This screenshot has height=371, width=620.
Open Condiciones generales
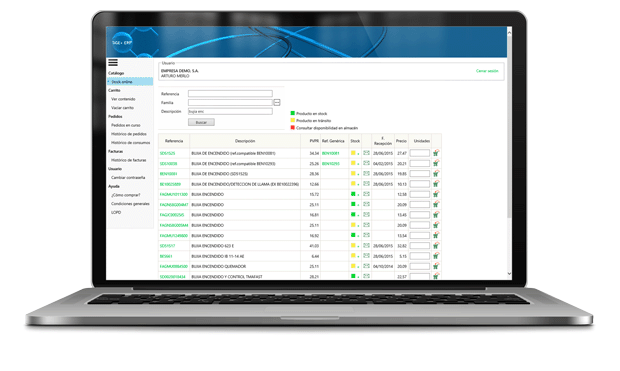[130, 204]
